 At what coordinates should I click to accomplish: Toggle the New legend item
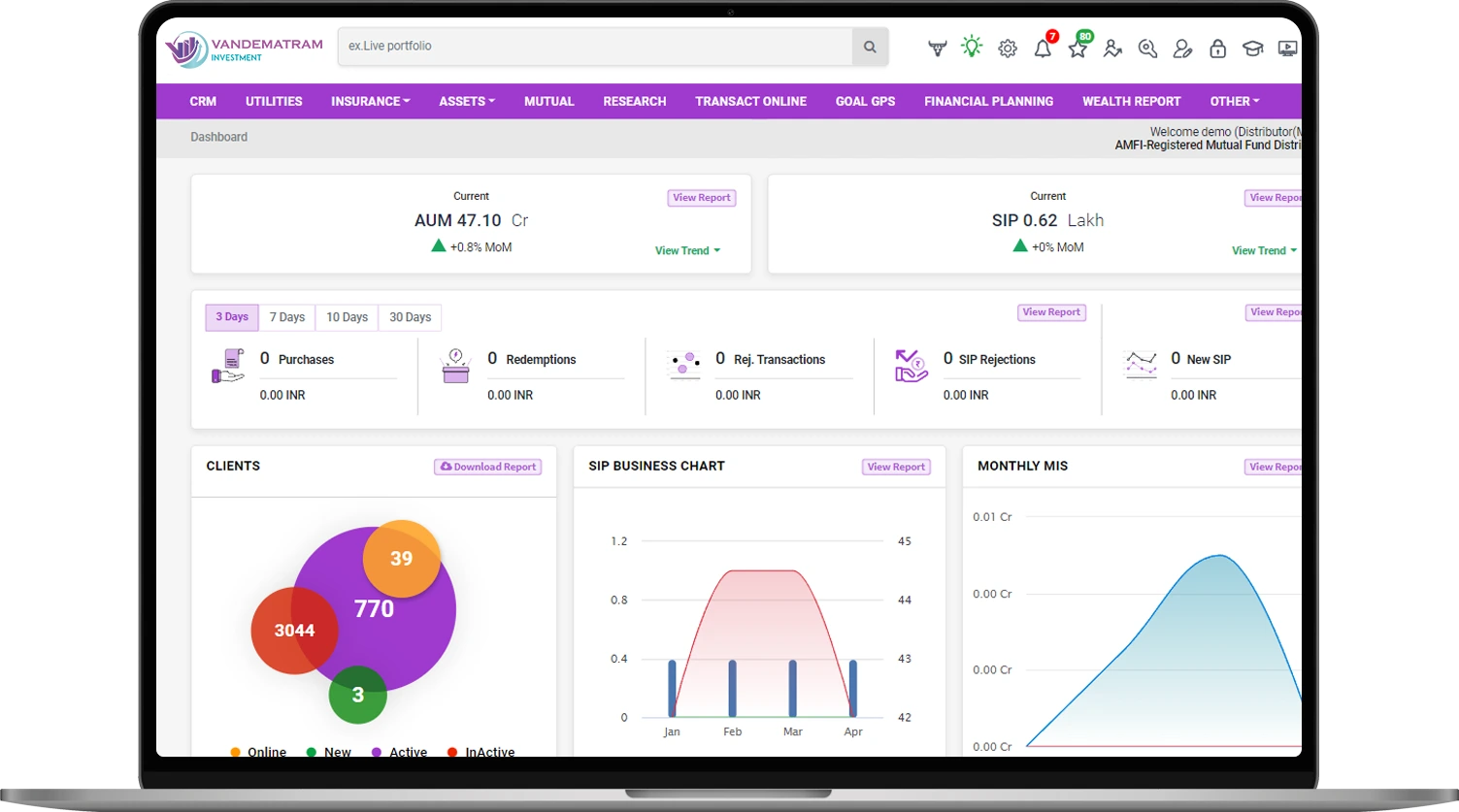pos(329,752)
